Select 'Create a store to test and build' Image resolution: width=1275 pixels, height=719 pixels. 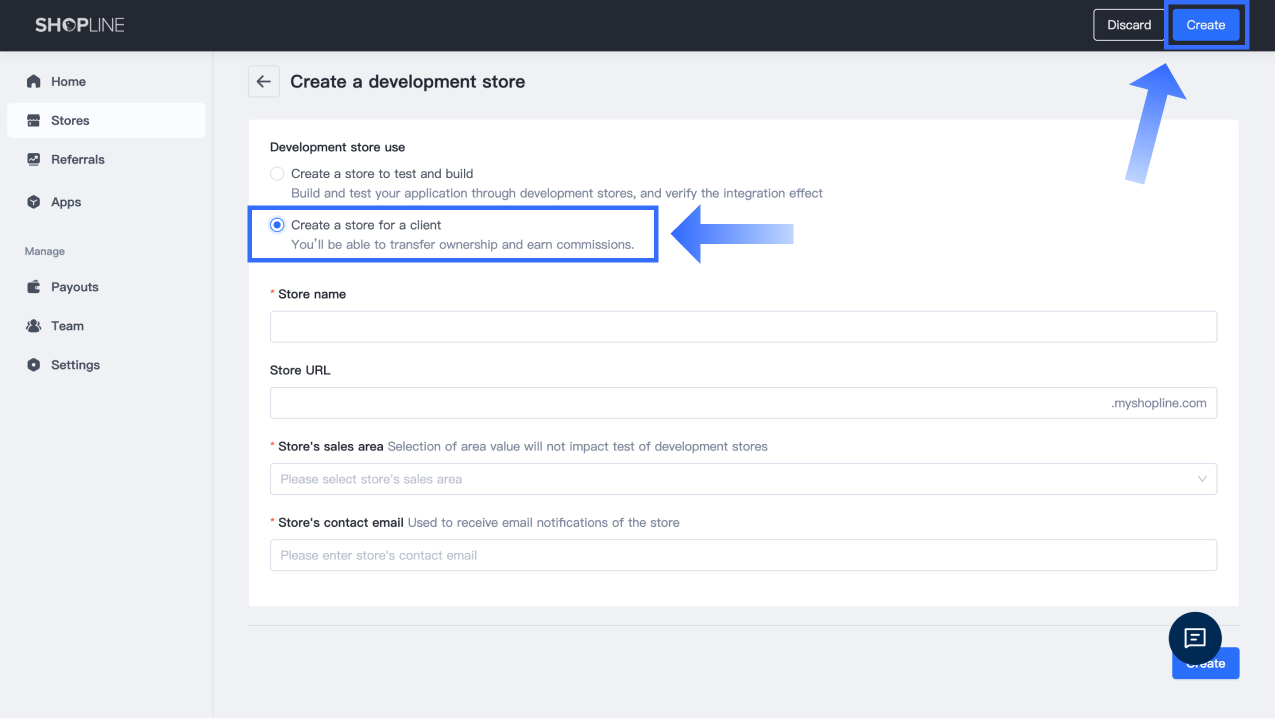277,173
